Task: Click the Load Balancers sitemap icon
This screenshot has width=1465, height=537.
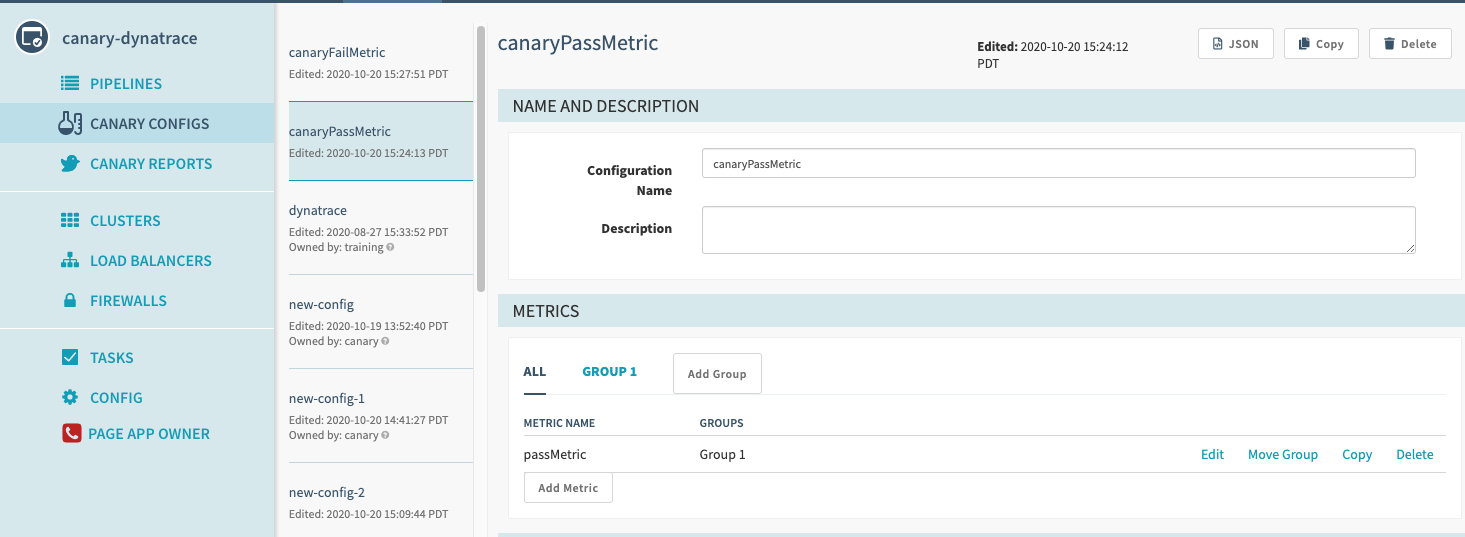Action: 70,261
